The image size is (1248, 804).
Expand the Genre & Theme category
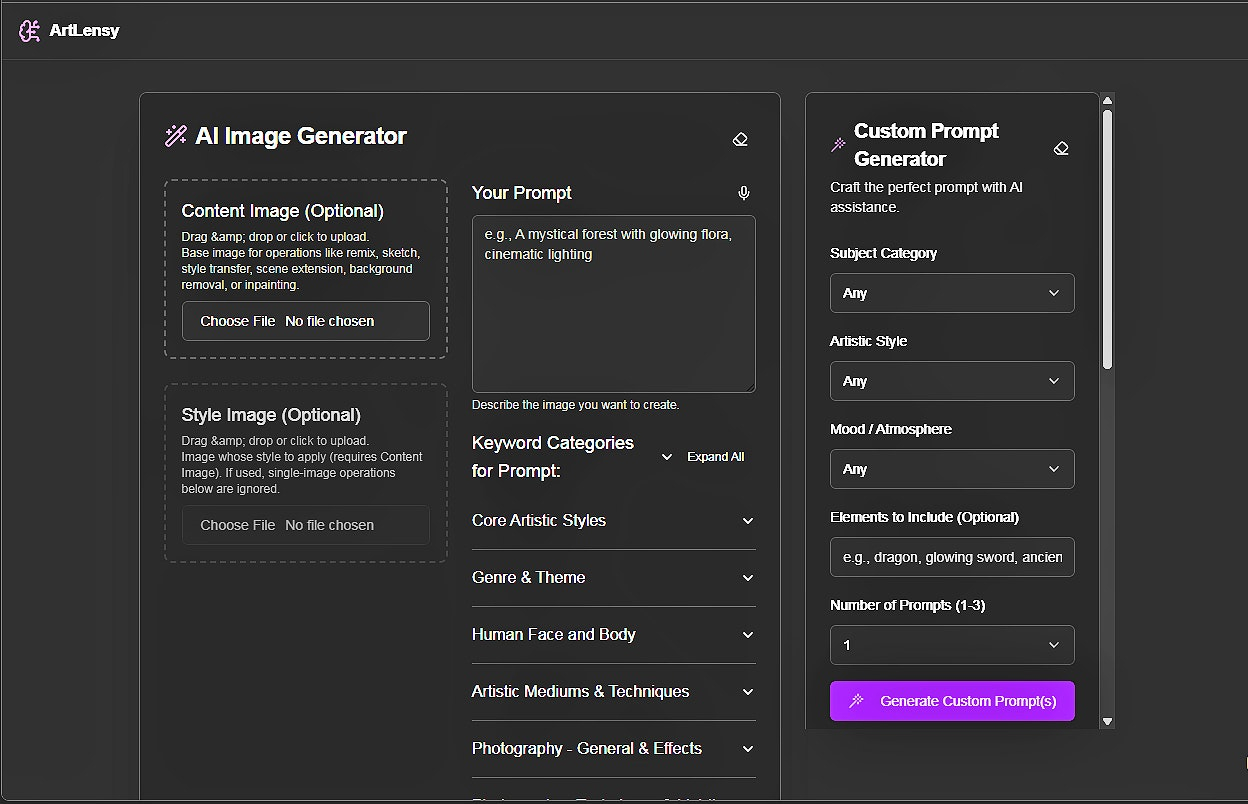coord(613,578)
